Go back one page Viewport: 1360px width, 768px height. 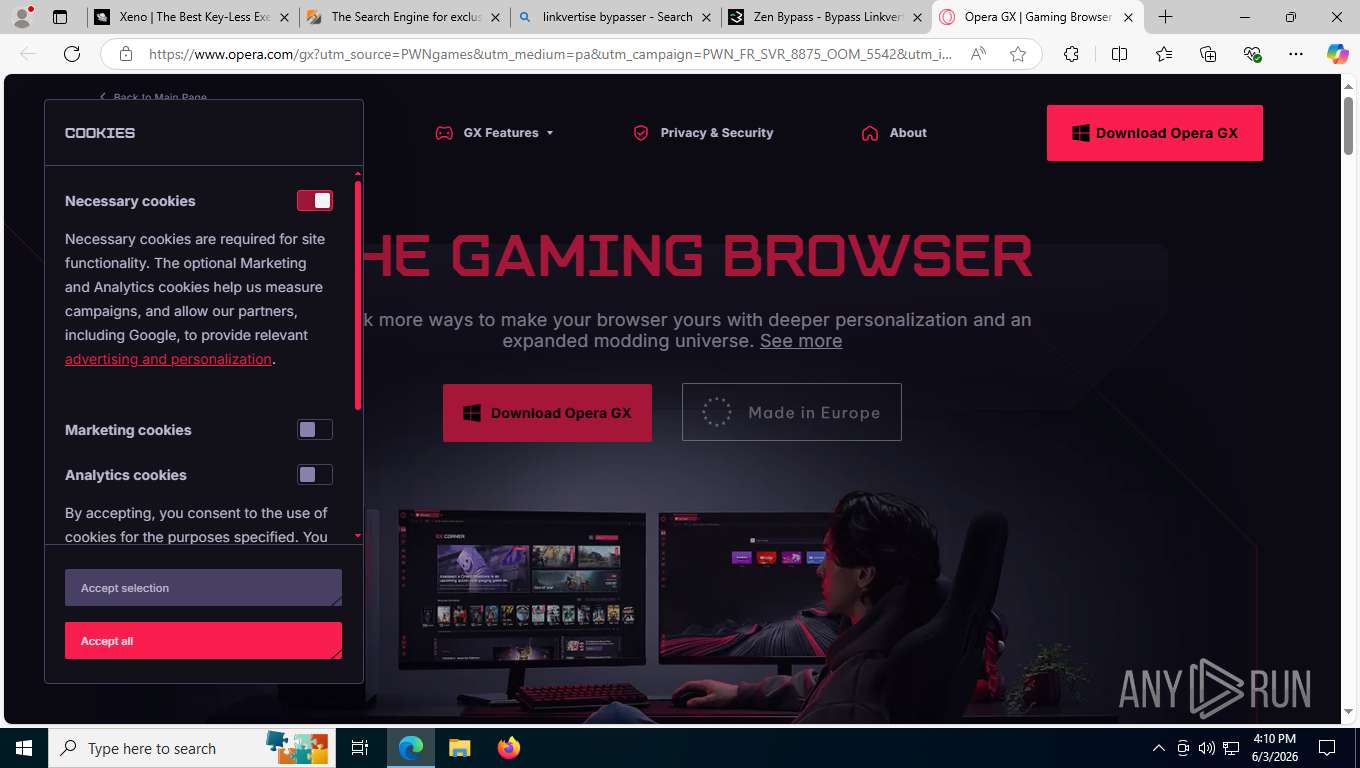click(x=28, y=54)
